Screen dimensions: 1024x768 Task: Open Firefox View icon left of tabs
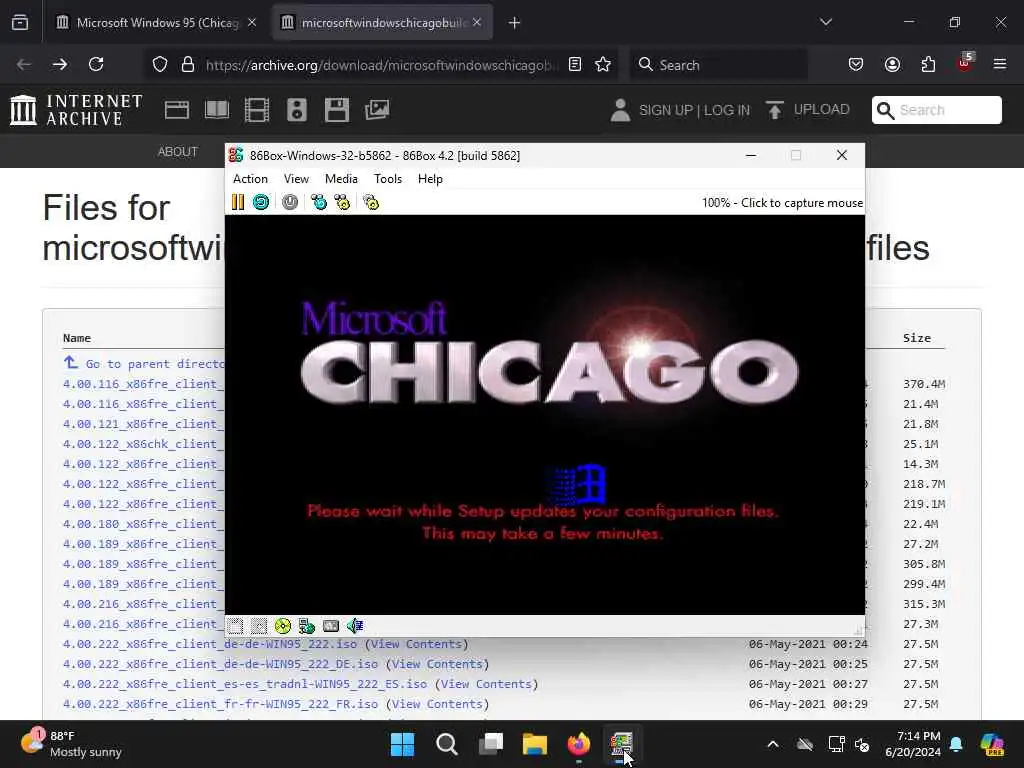tap(20, 23)
